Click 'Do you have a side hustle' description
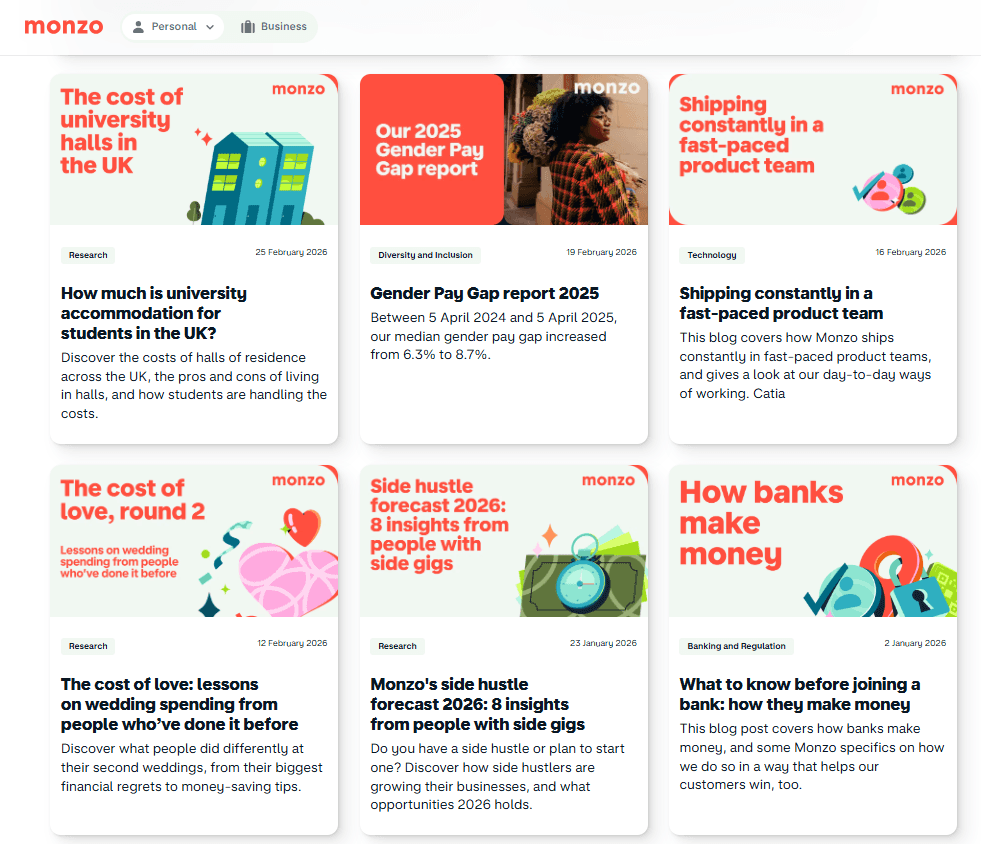 (497, 776)
